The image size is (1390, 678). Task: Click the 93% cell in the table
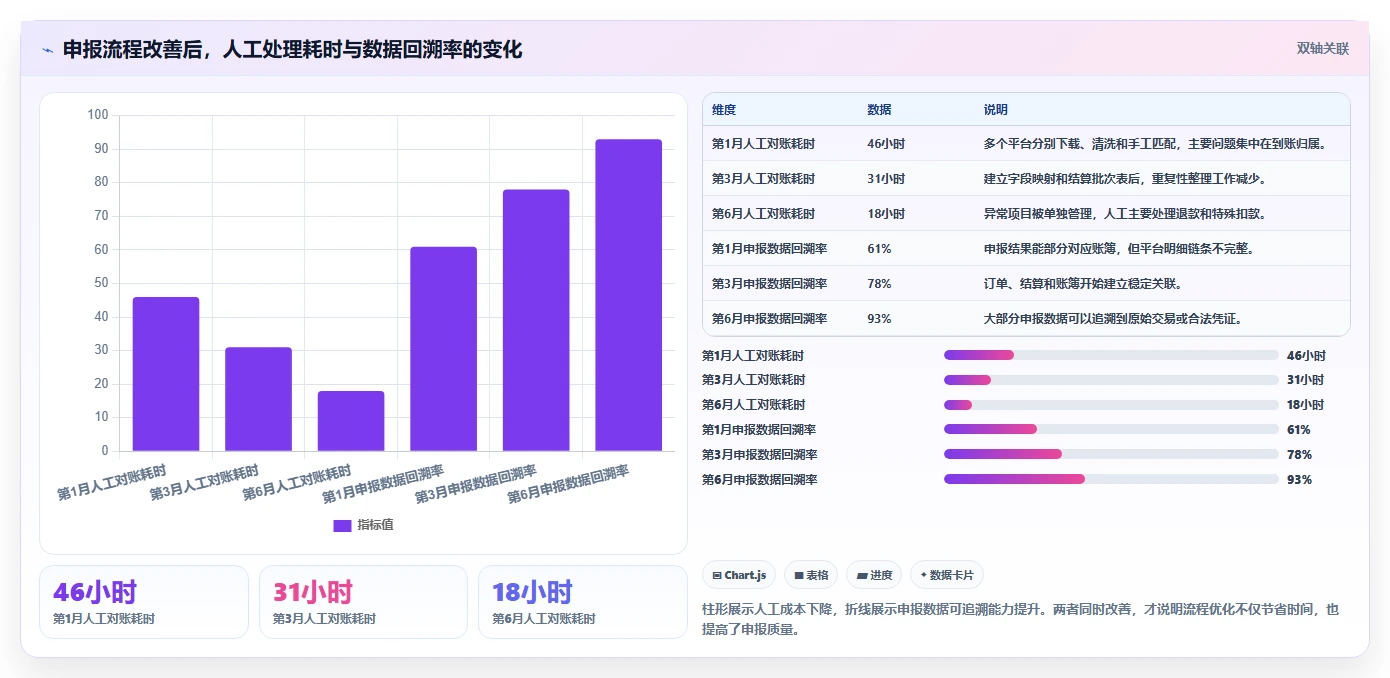[x=879, y=319]
